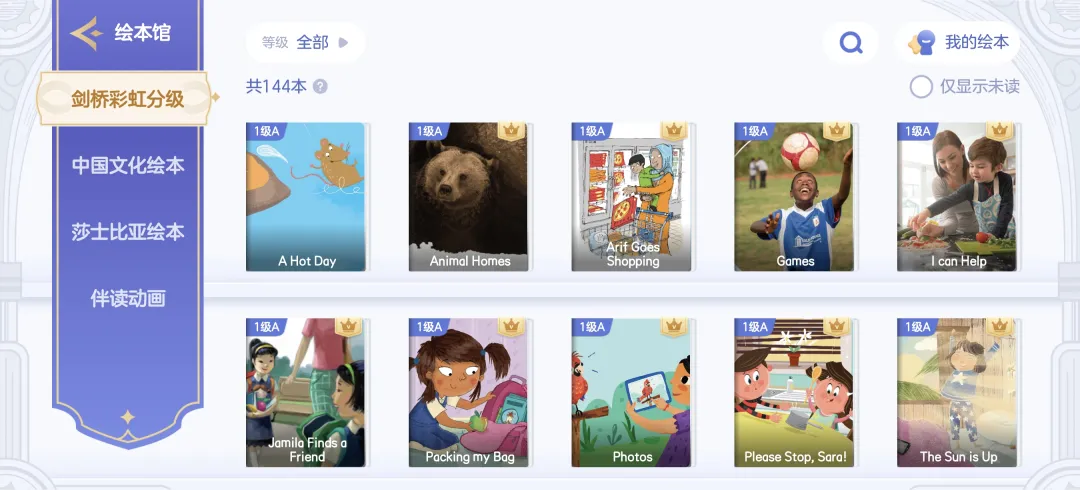Click the mascot icon in 我的绘本

[923, 43]
